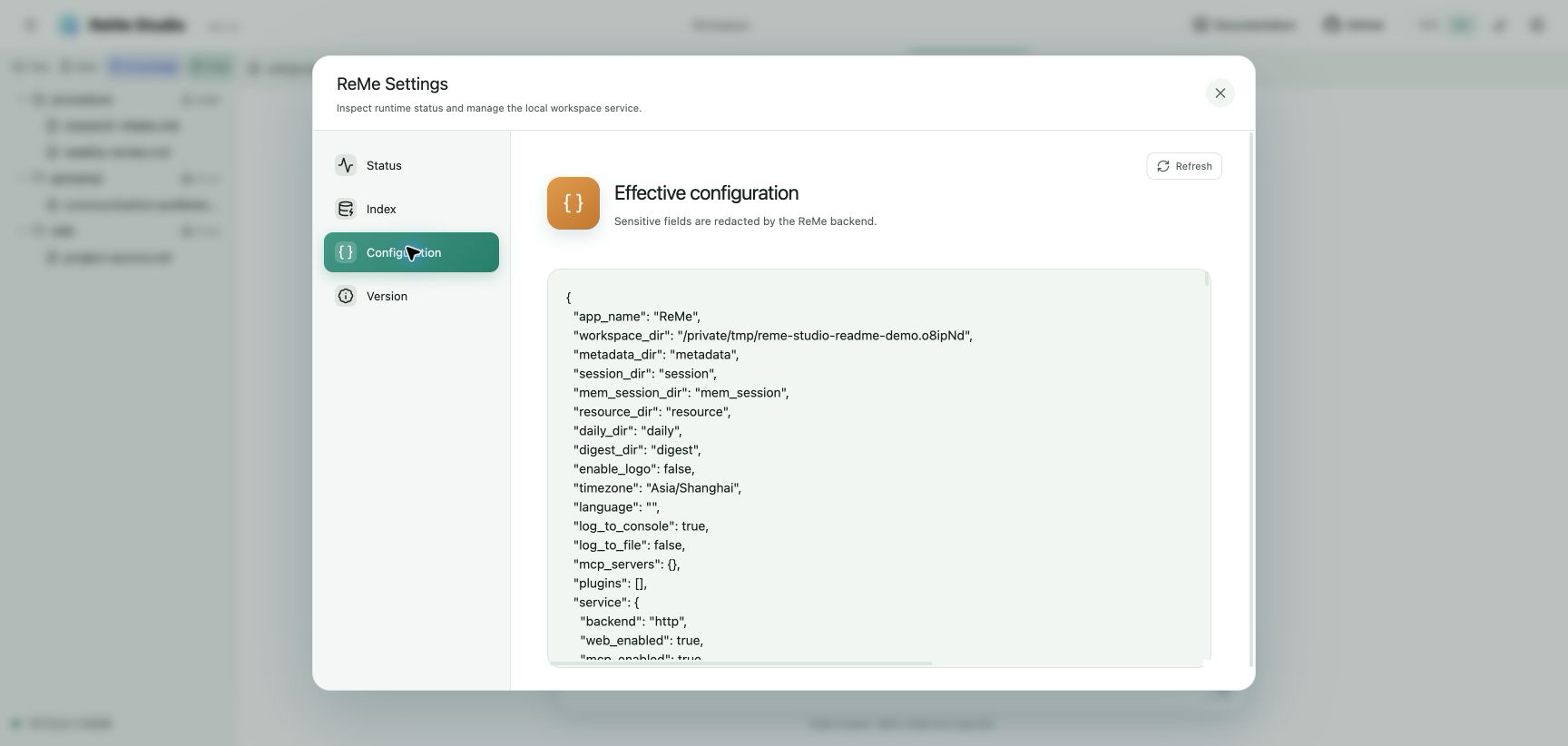The width and height of the screenshot is (1568, 746).
Task: Click the "service": { line
Action: [x=606, y=602]
